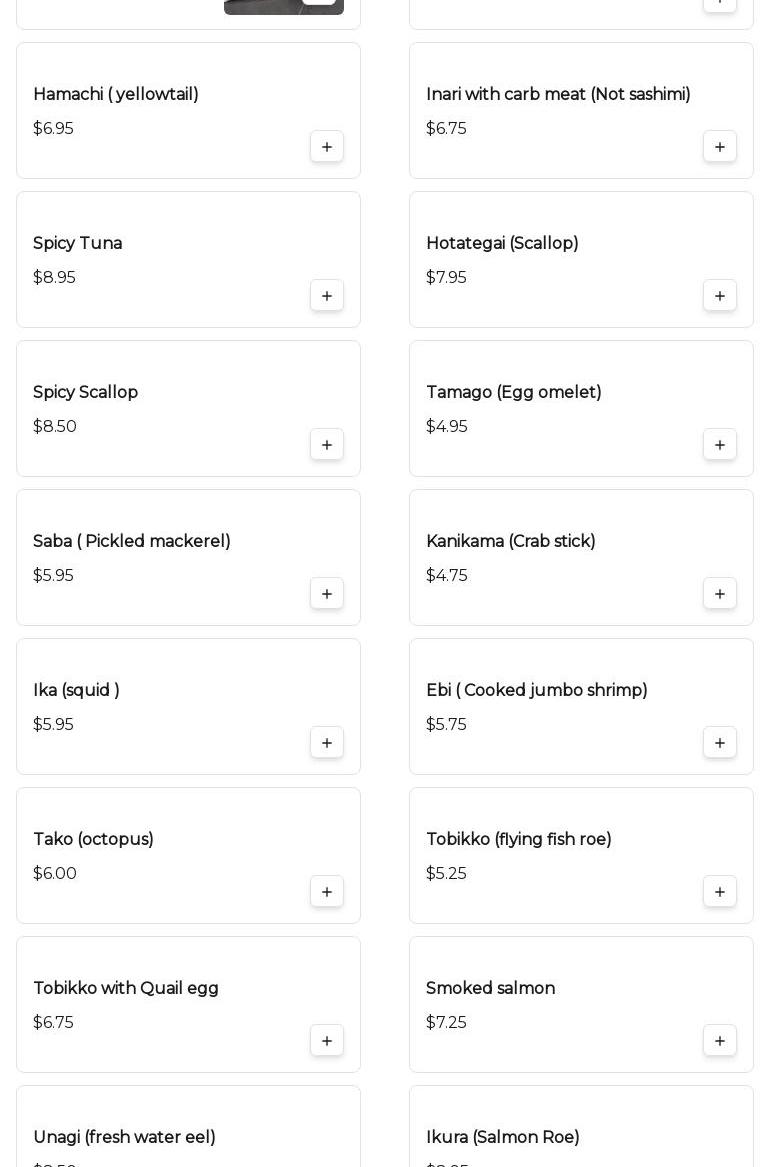Image resolution: width=770 pixels, height=1167 pixels.
Task: Add Smoked salmon with plus icon
Action: pyautogui.click(x=720, y=1041)
